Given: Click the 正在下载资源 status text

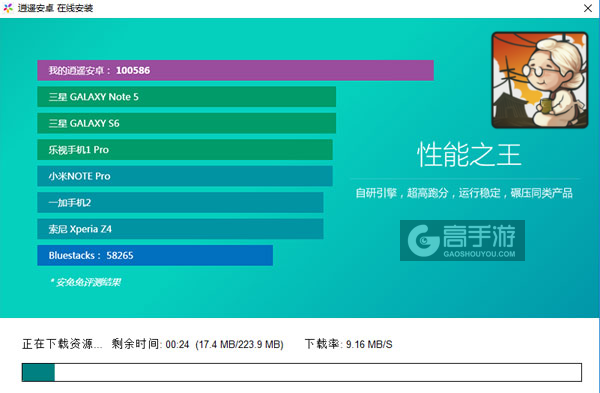Looking at the screenshot, I should (62, 344).
